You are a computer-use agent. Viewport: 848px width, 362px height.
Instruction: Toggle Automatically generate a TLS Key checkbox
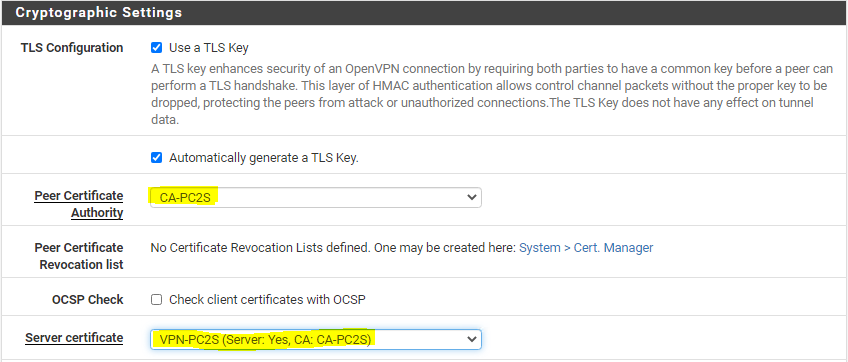156,158
